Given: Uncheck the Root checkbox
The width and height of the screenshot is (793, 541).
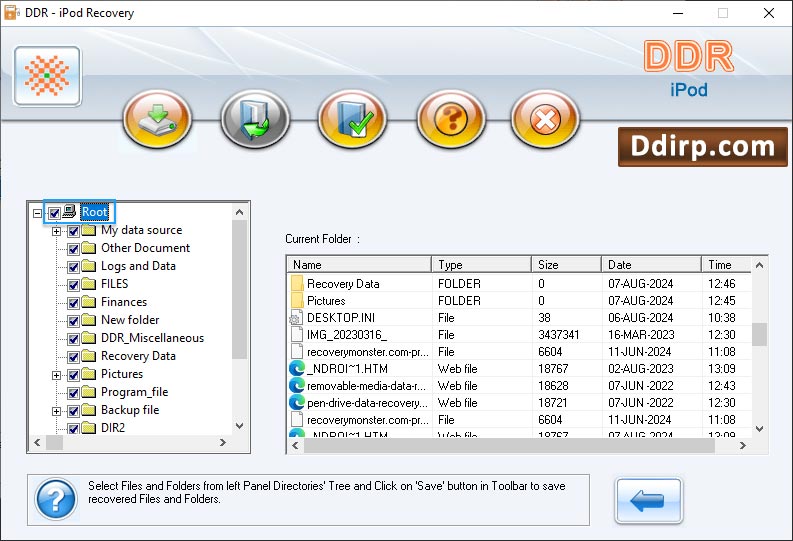Looking at the screenshot, I should (55, 213).
